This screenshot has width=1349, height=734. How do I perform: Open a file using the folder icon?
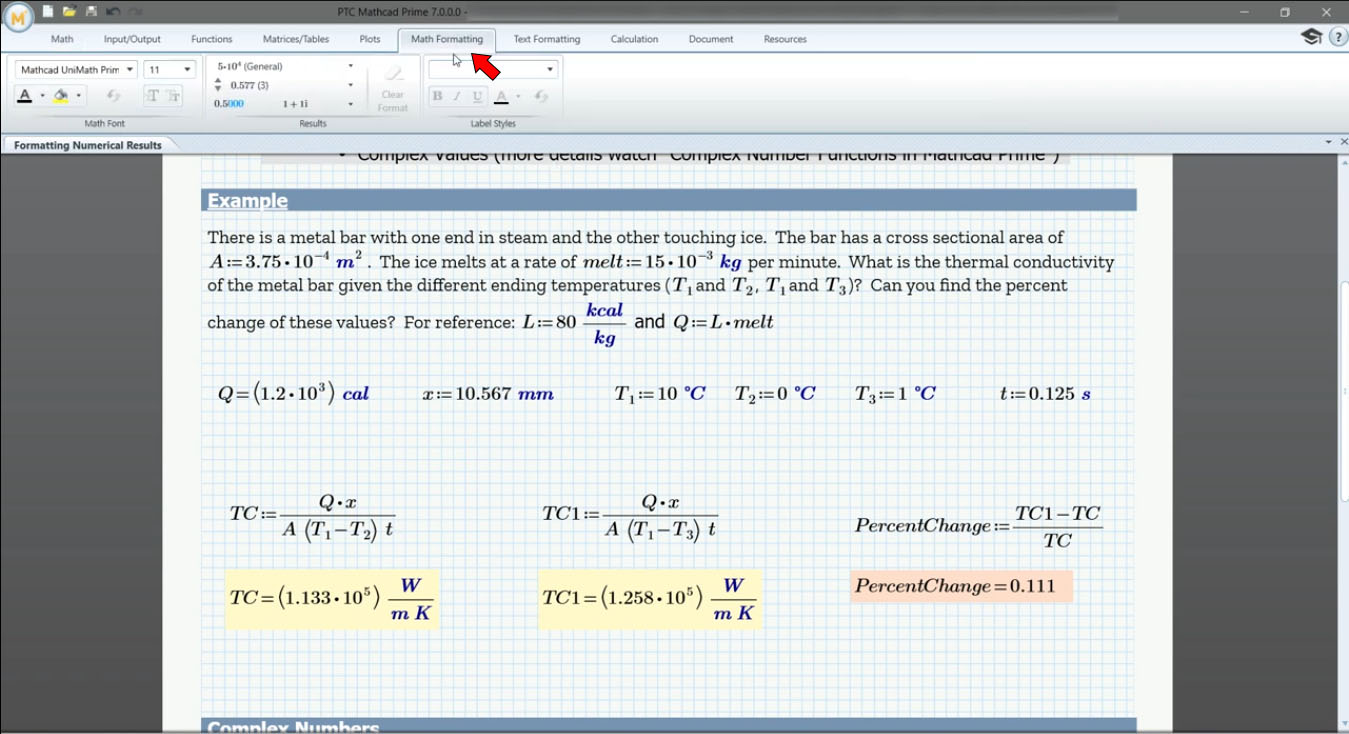[x=69, y=11]
